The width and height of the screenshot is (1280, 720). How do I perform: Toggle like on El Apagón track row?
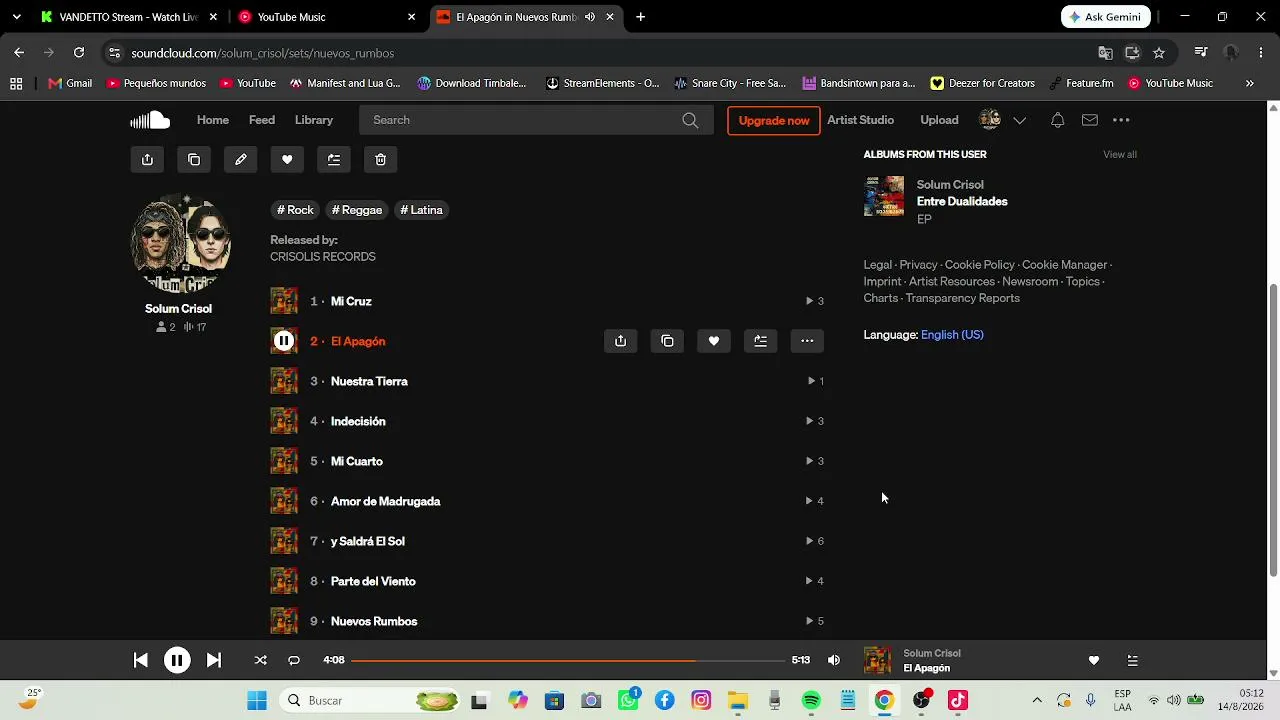[714, 341]
